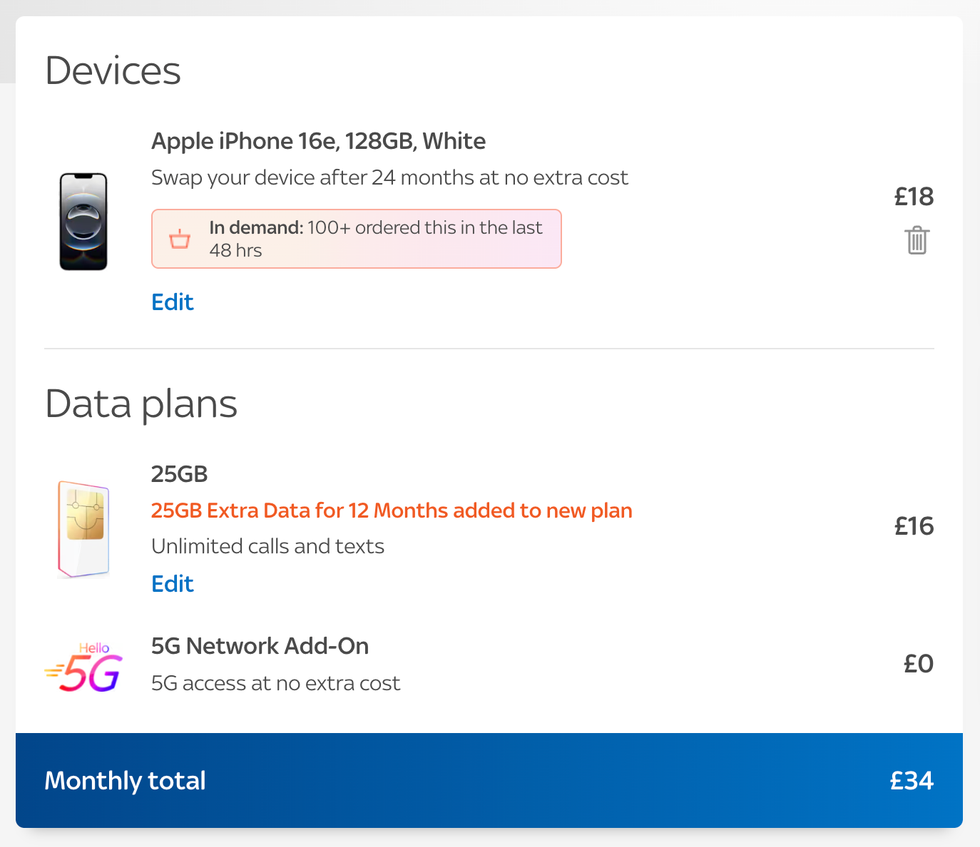
Task: Select the 25GB Extra Data promotion
Action: (392, 510)
